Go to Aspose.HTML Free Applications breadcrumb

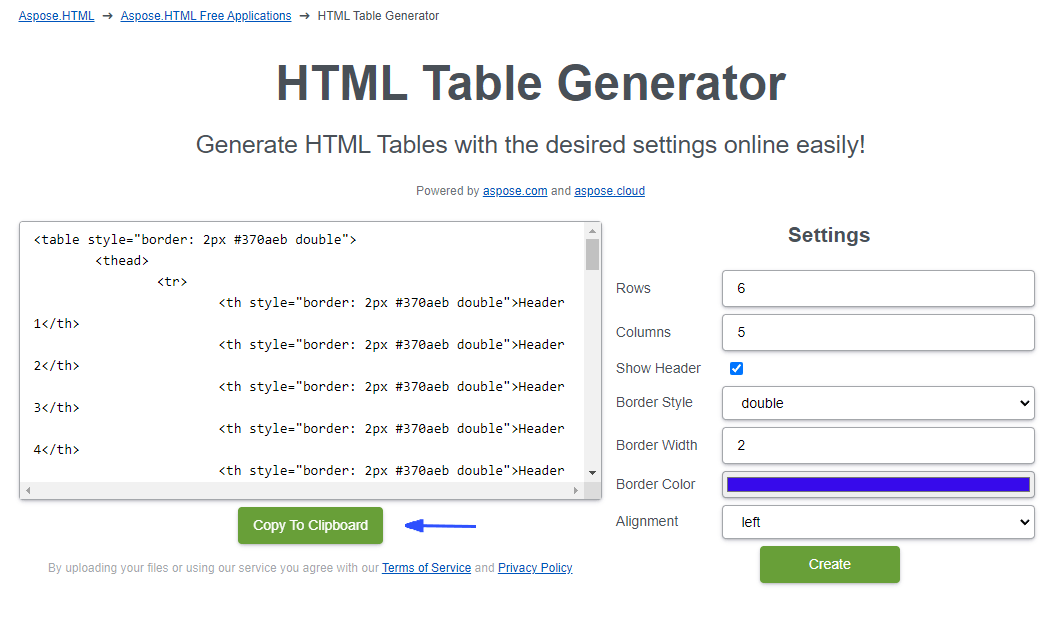pos(206,16)
